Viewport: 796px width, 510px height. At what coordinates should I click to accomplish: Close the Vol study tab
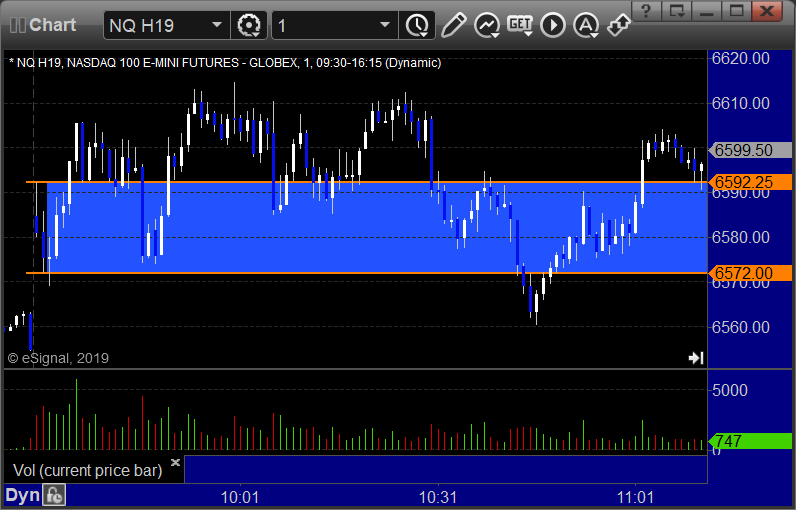[x=175, y=462]
